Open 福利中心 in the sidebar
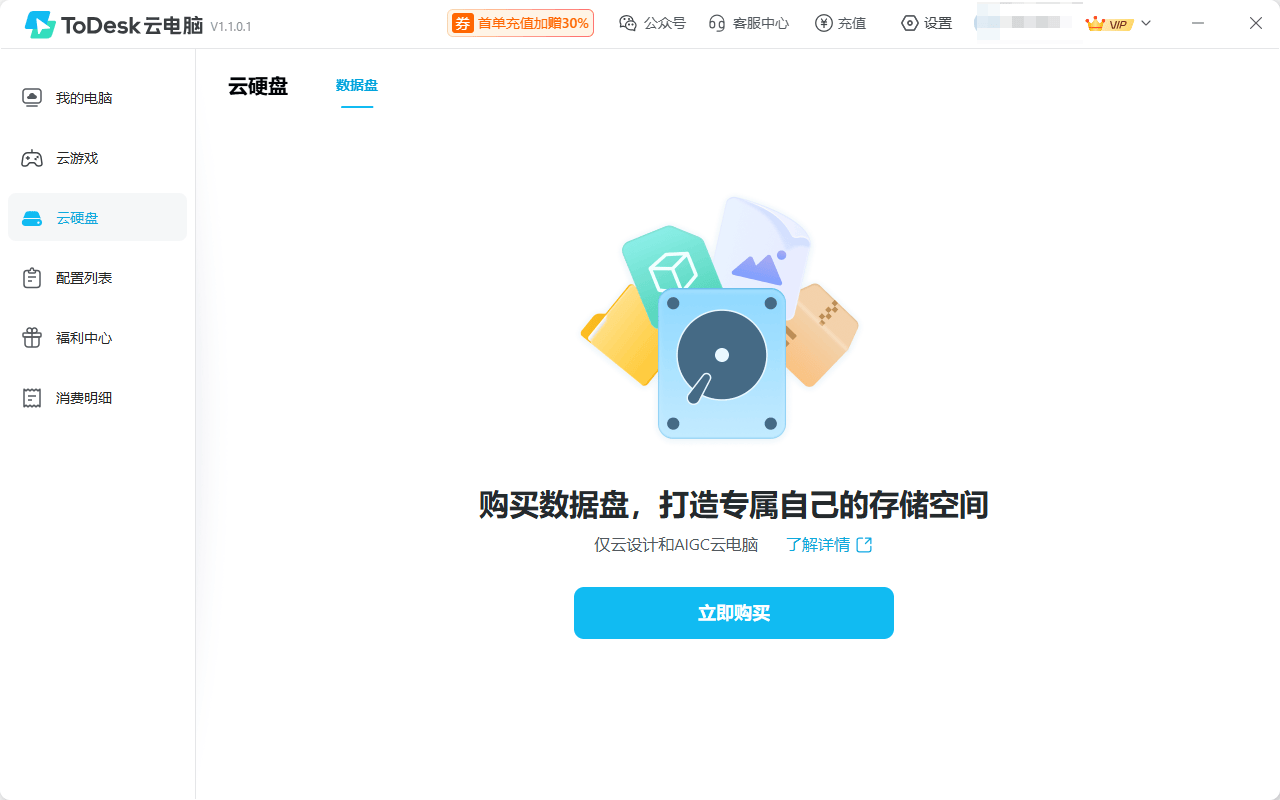The width and height of the screenshot is (1280, 800). point(97,338)
